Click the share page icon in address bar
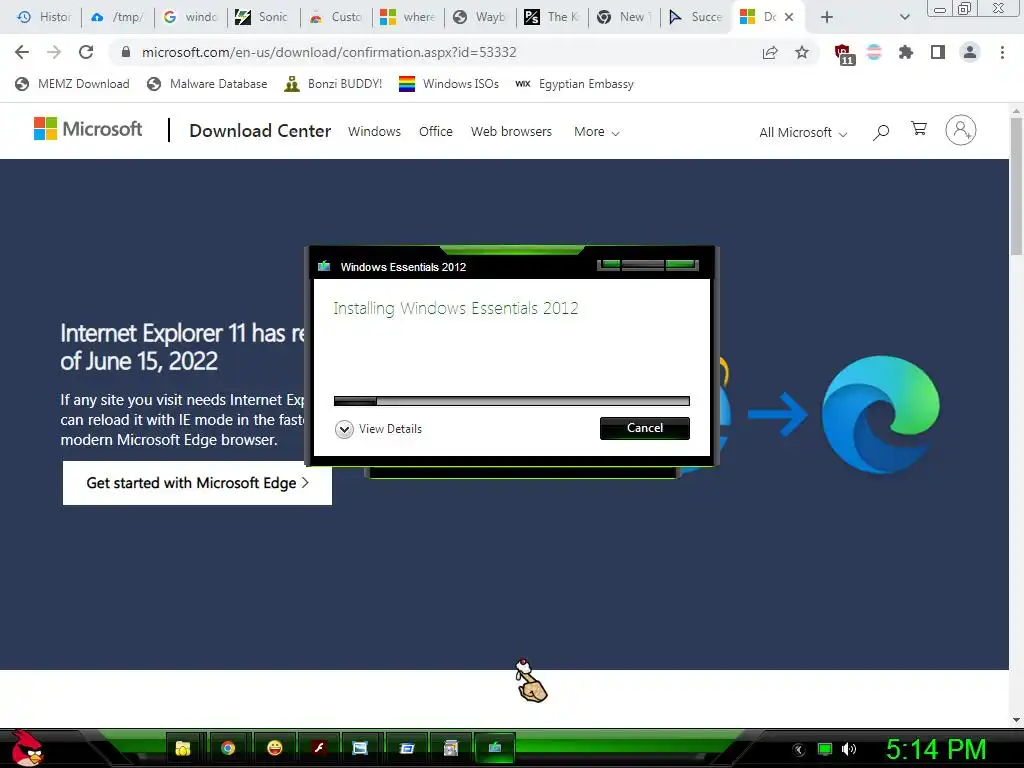 tap(770, 52)
